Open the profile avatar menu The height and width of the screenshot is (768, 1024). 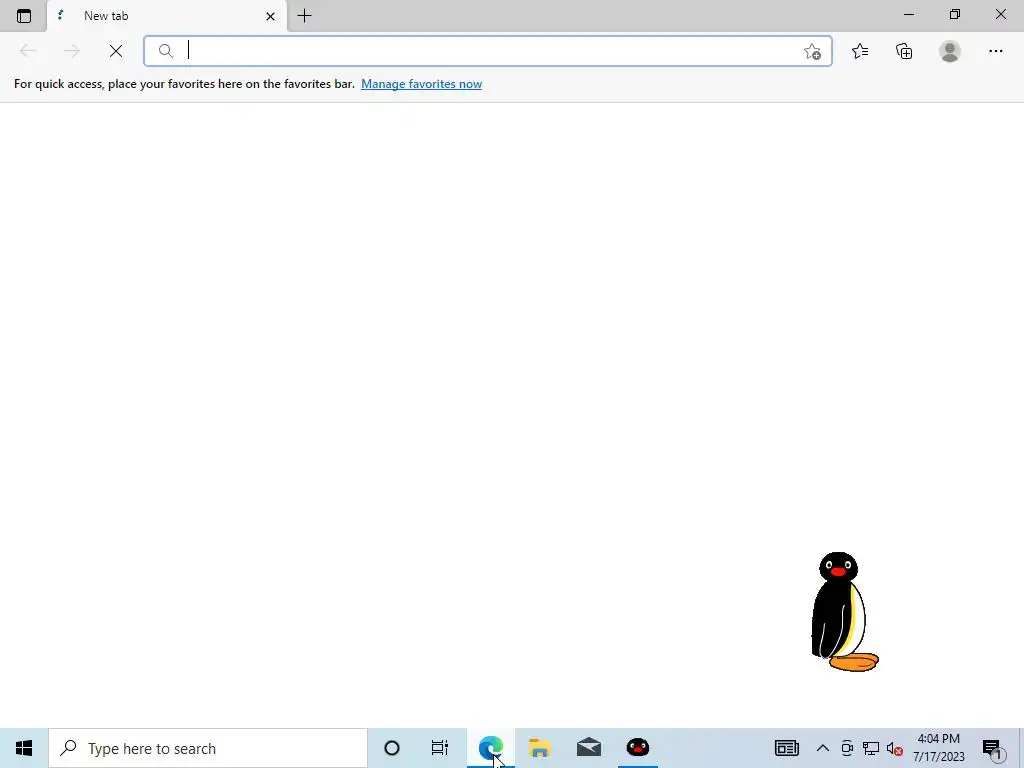tap(950, 51)
